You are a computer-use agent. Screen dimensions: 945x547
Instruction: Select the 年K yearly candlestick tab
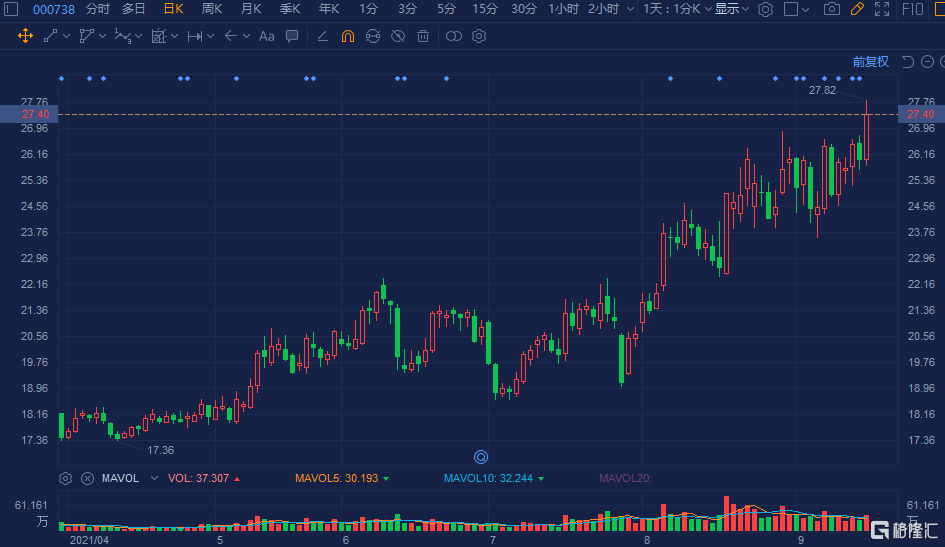[x=329, y=9]
